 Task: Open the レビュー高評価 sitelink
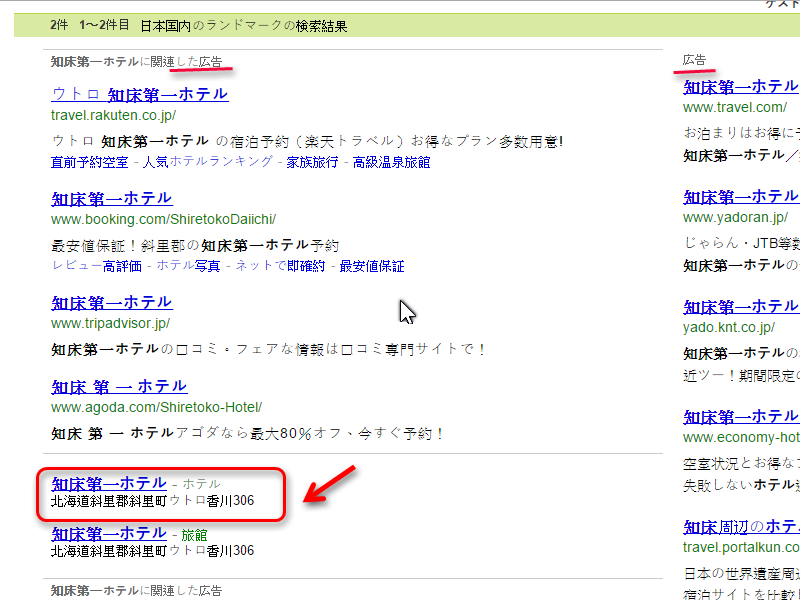(x=97, y=266)
